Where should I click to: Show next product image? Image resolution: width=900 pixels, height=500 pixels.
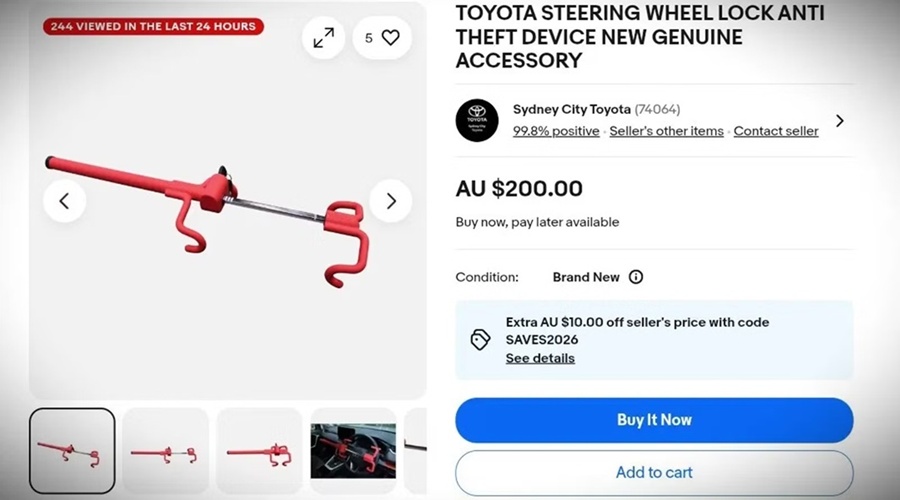390,201
